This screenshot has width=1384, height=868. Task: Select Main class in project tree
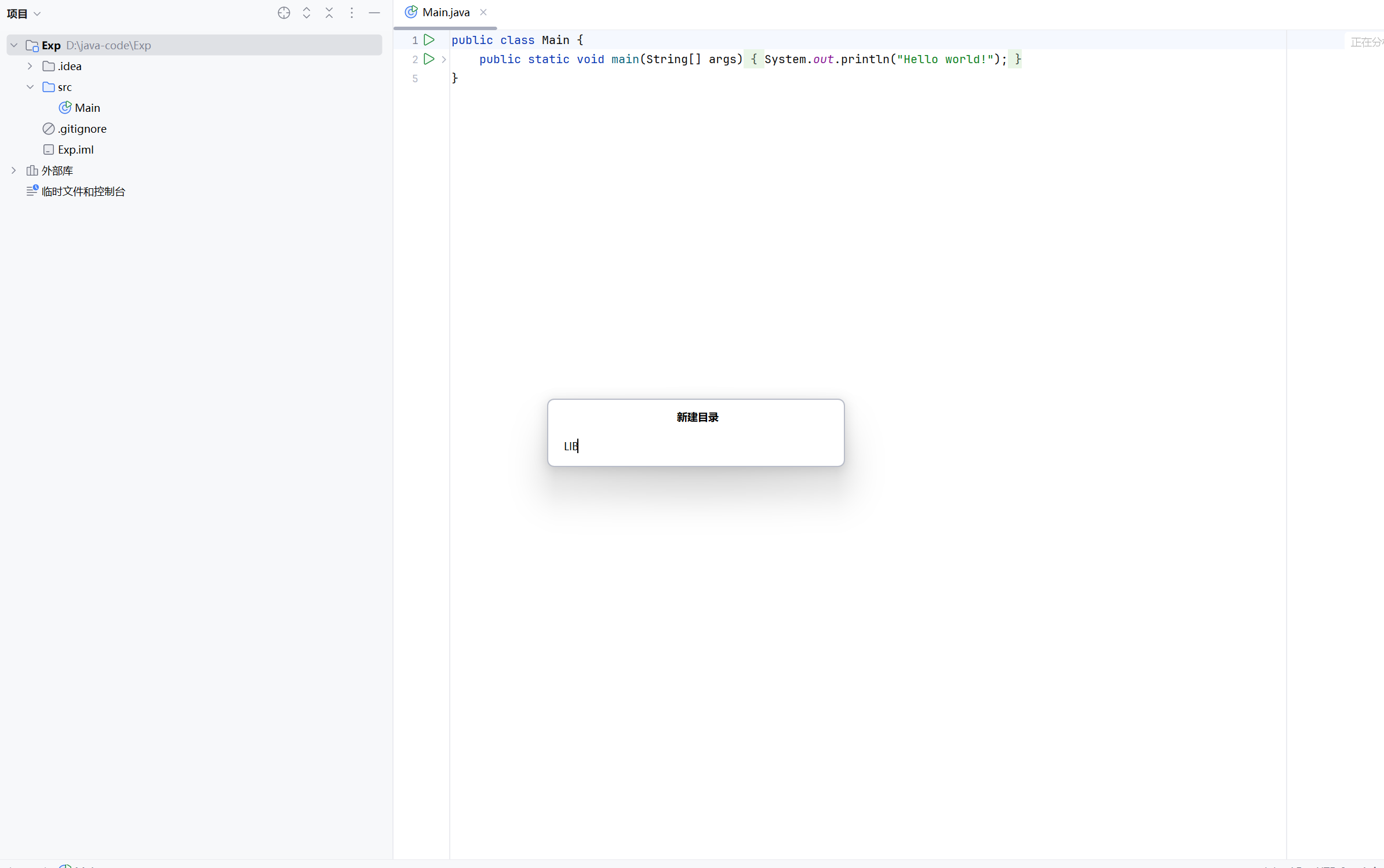coord(87,108)
